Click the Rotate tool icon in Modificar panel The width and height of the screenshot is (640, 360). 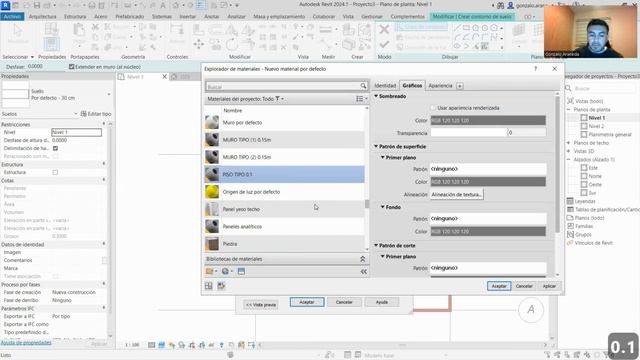[231, 44]
